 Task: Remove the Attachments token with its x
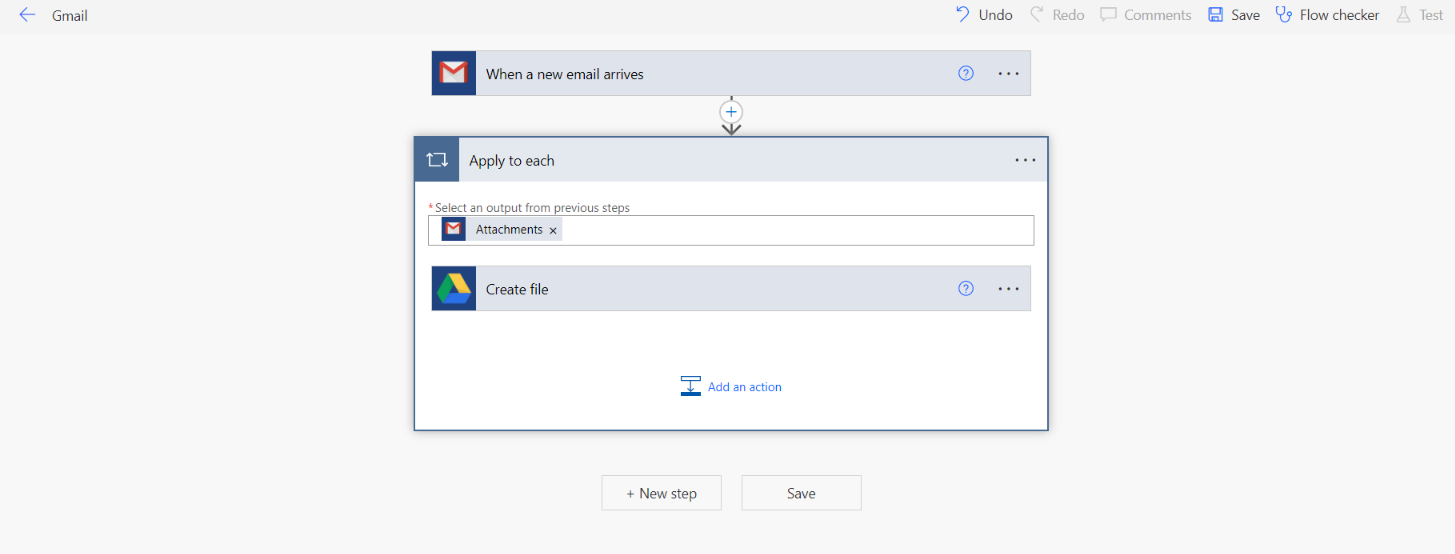[553, 231]
